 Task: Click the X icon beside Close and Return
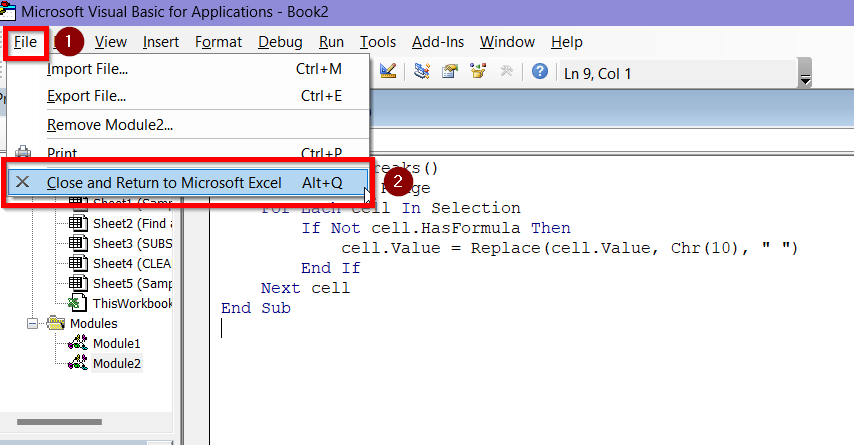[x=22, y=182]
